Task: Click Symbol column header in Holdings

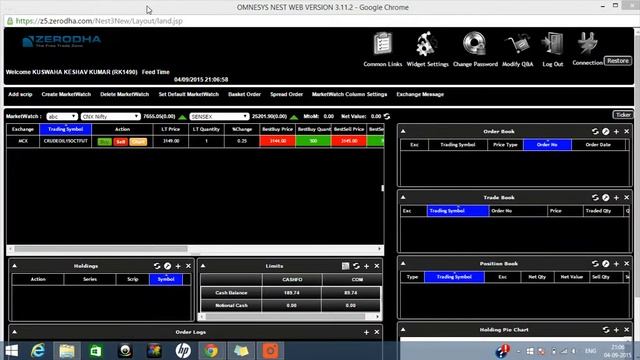Action: tap(166, 279)
